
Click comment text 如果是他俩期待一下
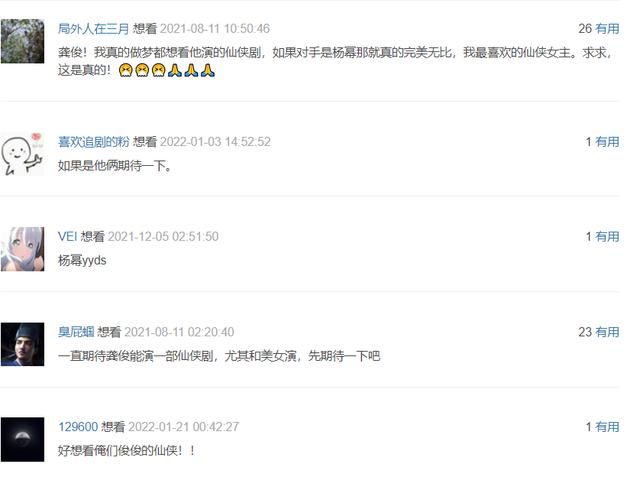click(x=115, y=166)
